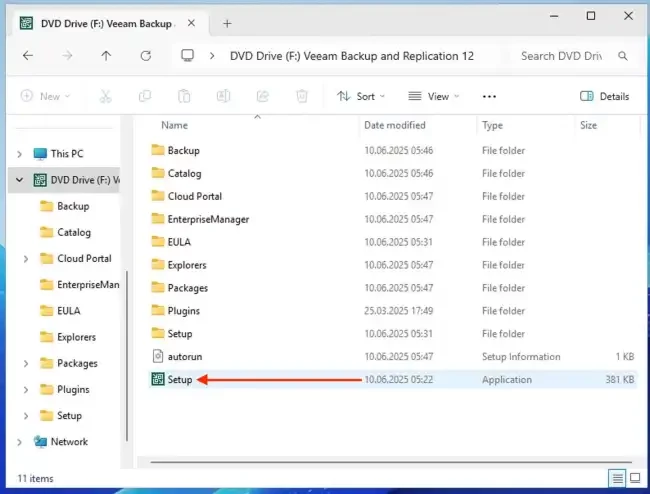Select EnterpriseMan in the navigation tree
This screenshot has height=494, width=650.
[88, 285]
